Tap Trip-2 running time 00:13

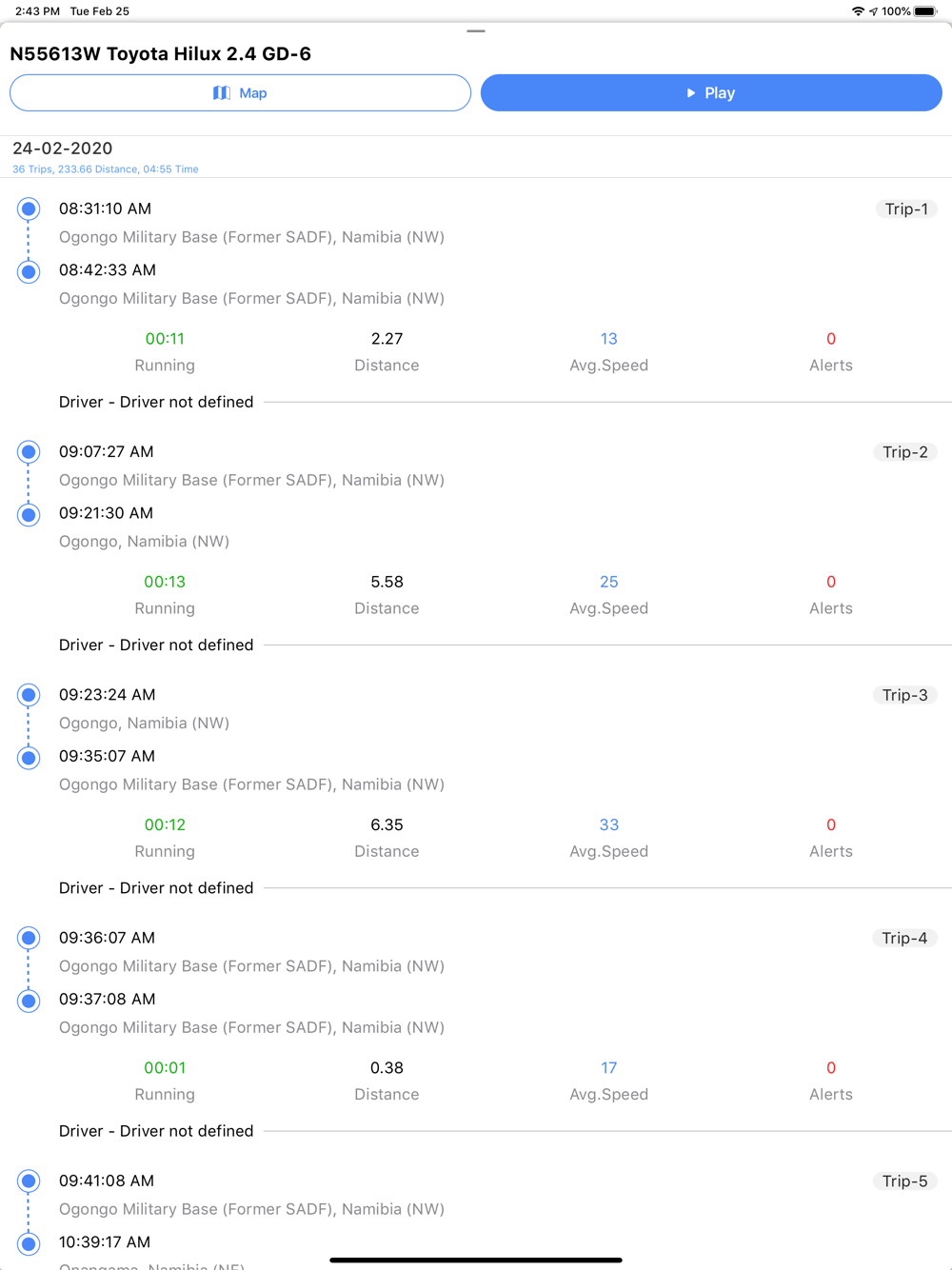coord(165,582)
